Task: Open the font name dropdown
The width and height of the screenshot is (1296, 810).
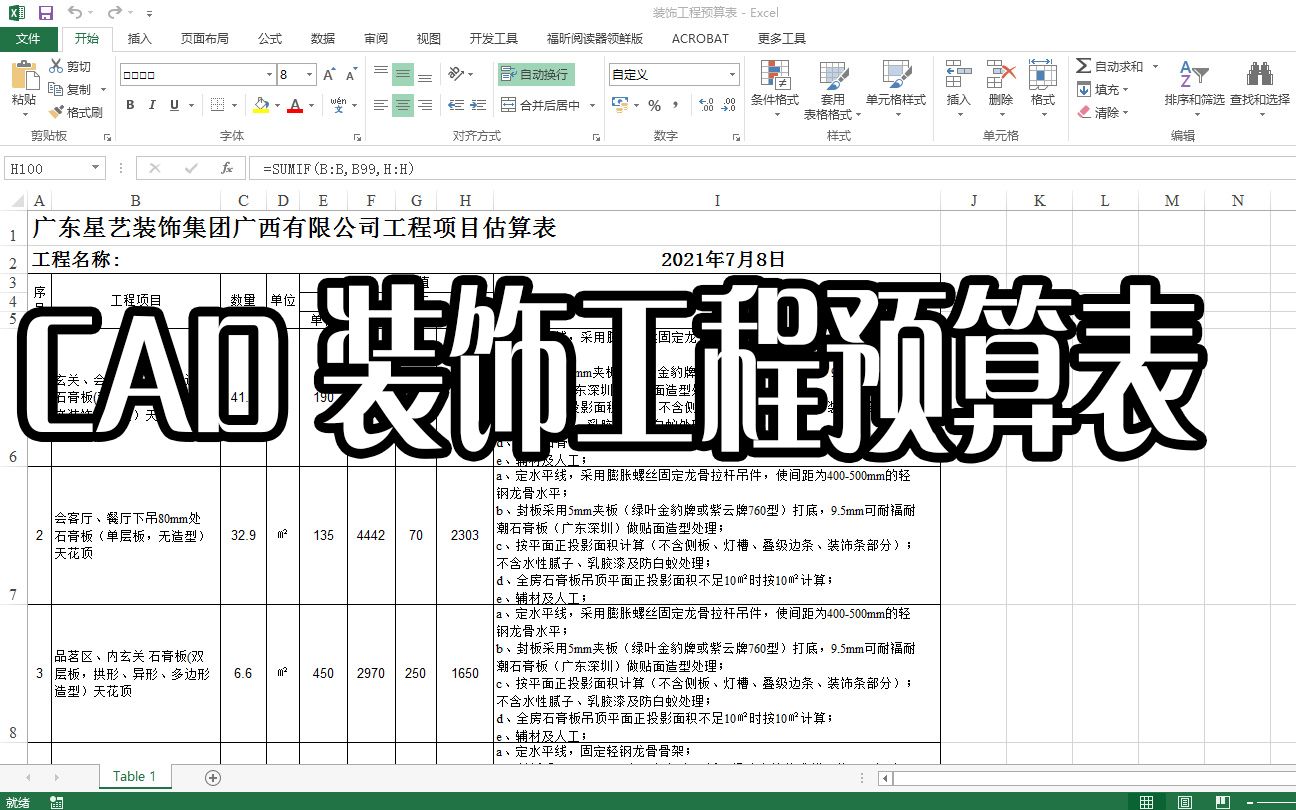Action: (269, 75)
